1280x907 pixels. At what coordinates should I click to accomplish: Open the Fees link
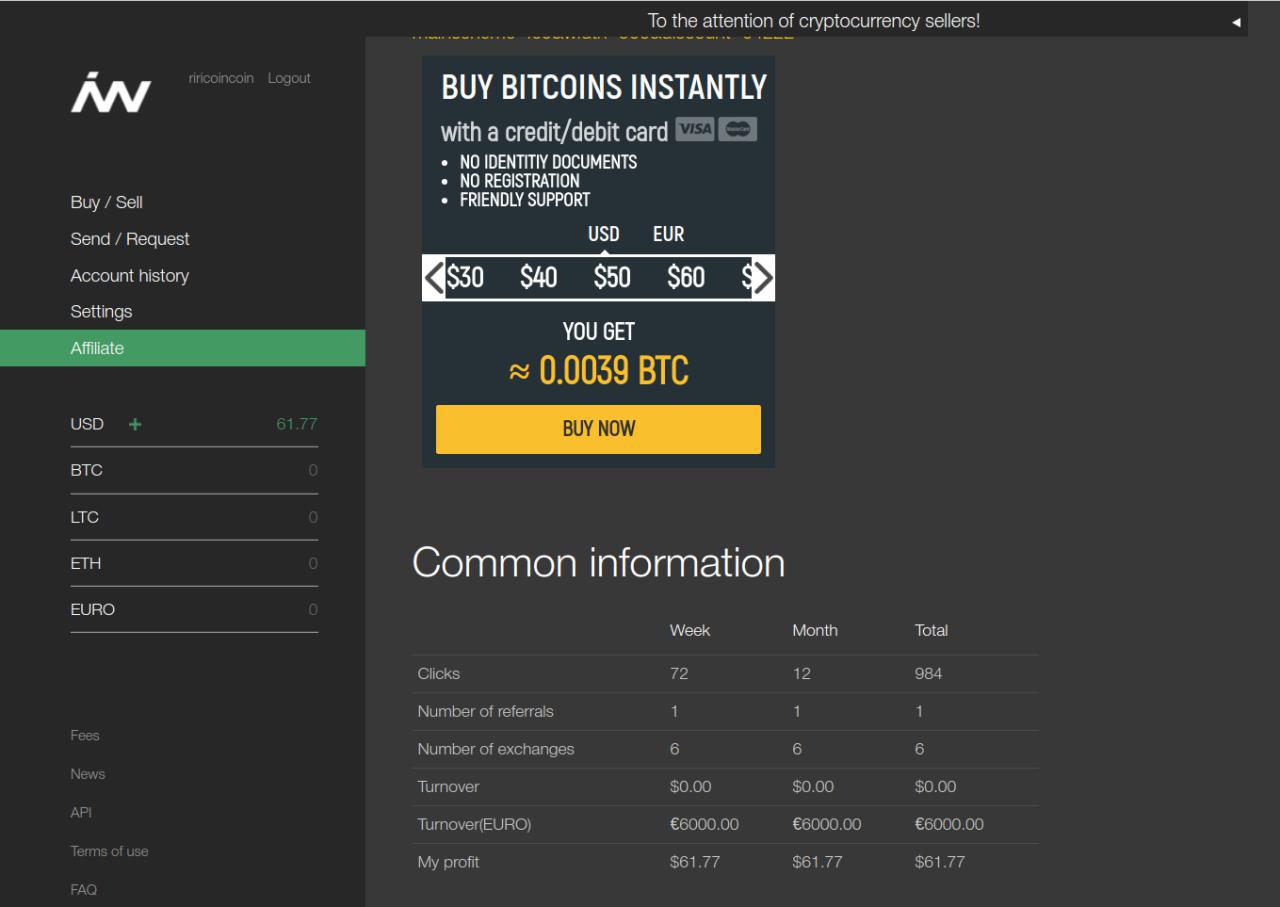pos(85,735)
